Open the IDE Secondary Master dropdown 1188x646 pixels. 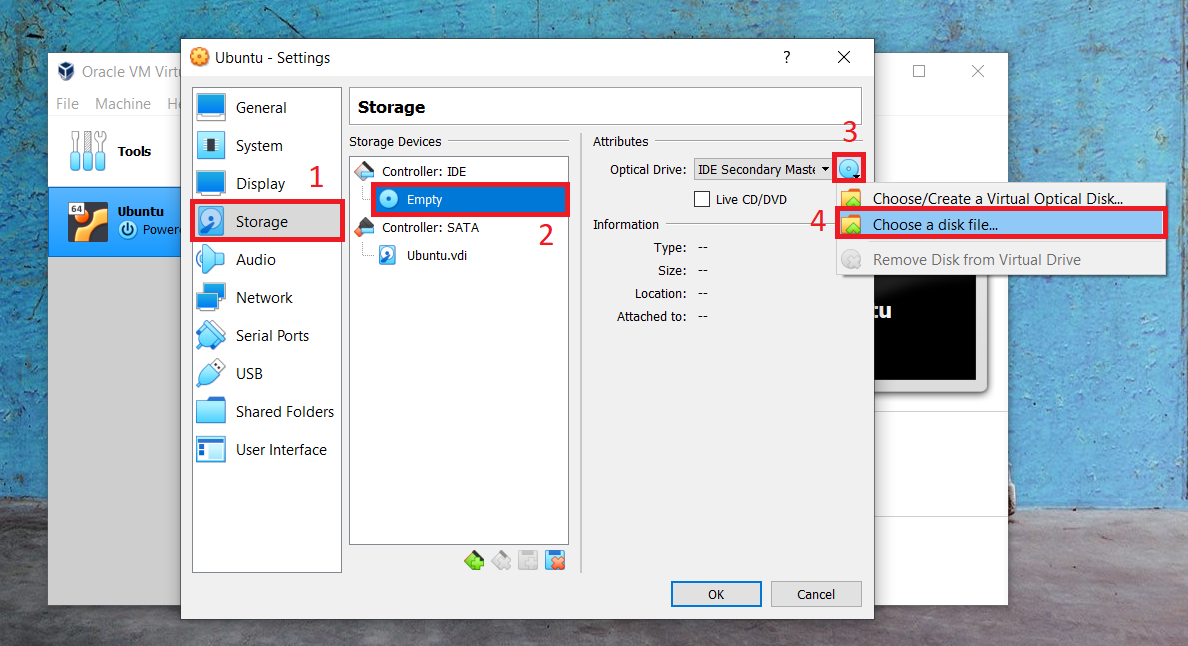[763, 170]
